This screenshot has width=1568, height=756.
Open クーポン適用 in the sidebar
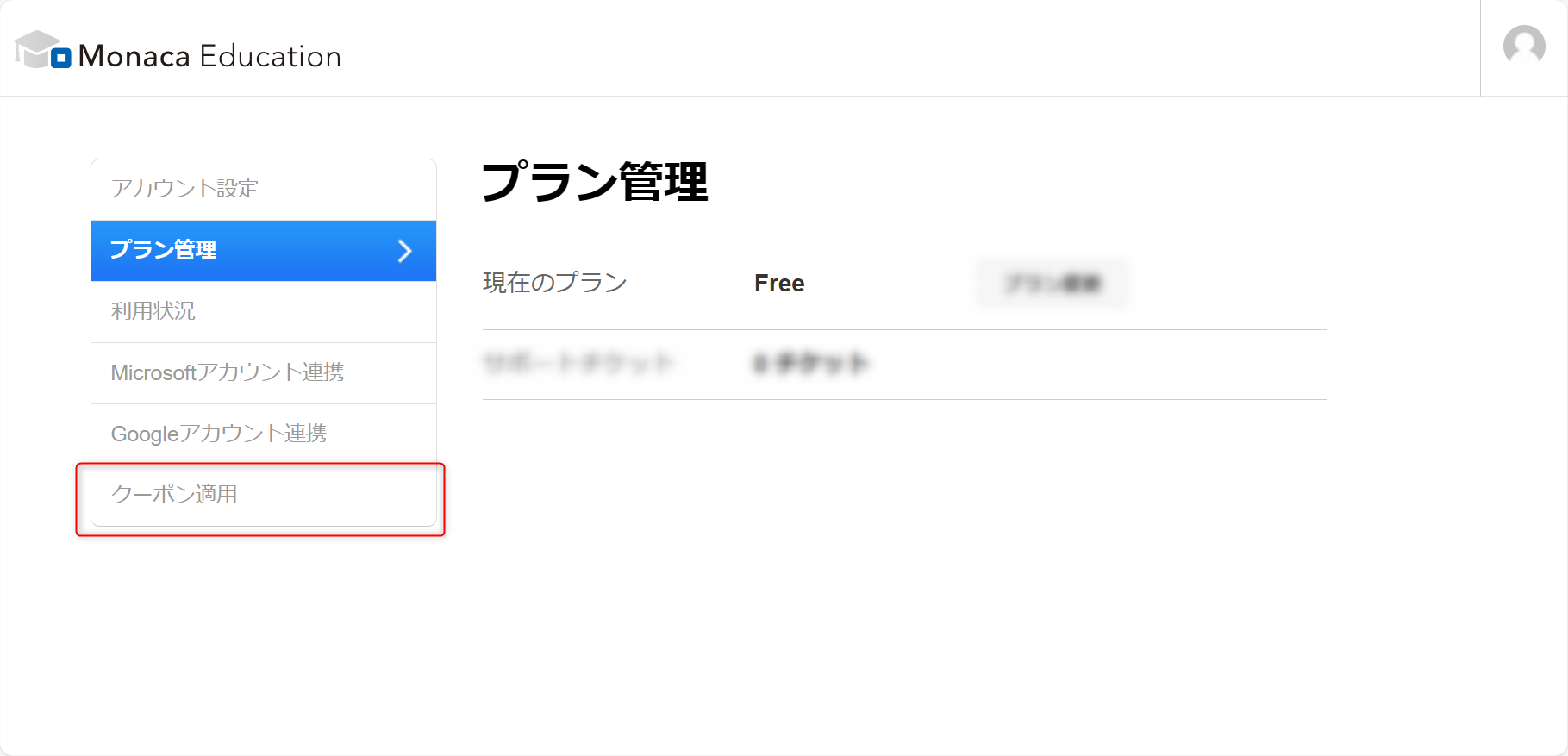[x=264, y=496]
